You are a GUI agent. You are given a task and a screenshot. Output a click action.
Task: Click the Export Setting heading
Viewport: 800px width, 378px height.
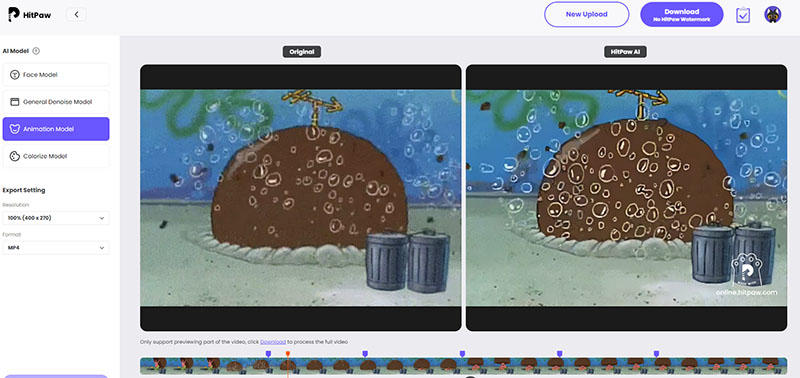[x=24, y=190]
